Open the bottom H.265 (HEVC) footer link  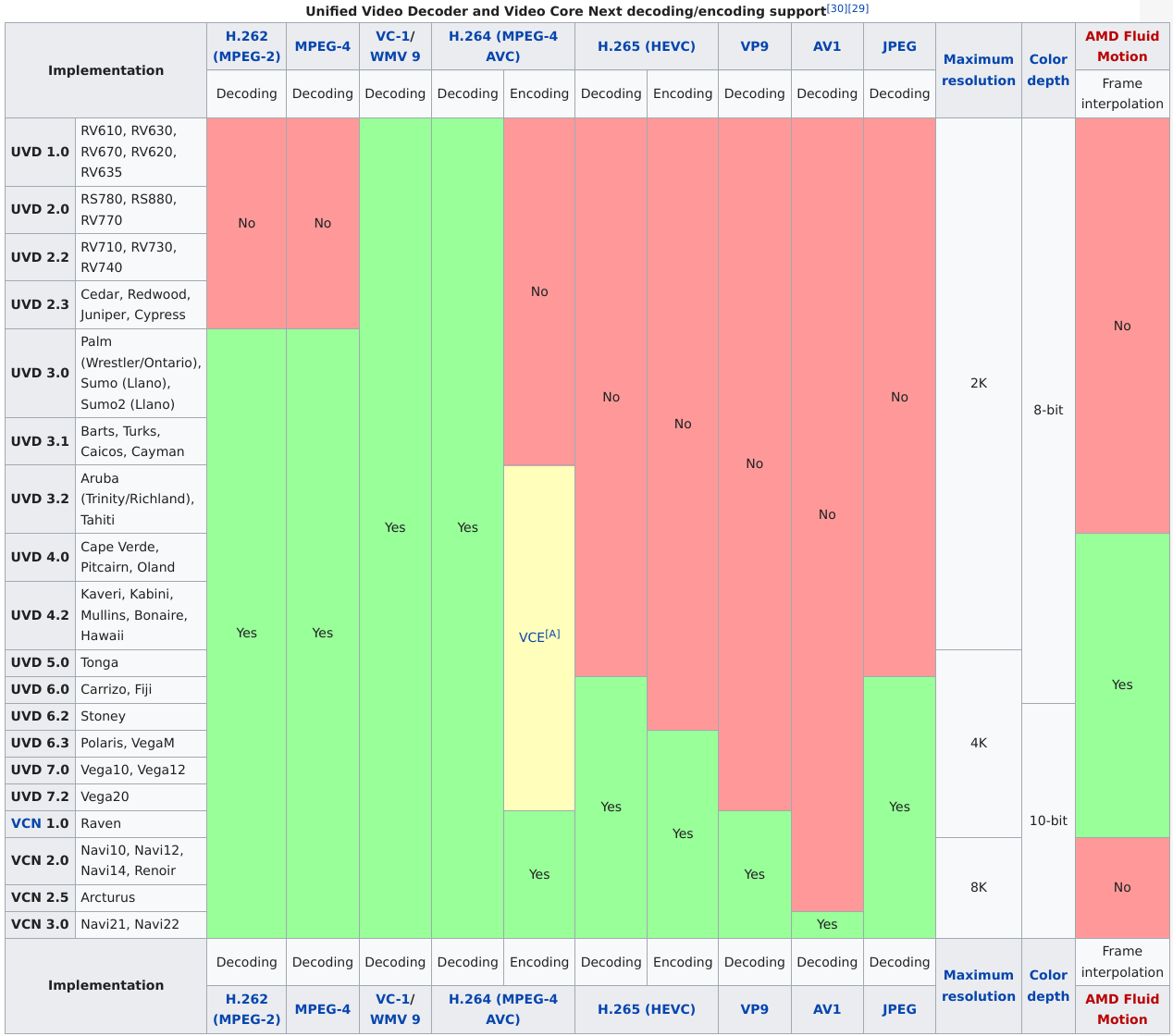[x=646, y=1009]
